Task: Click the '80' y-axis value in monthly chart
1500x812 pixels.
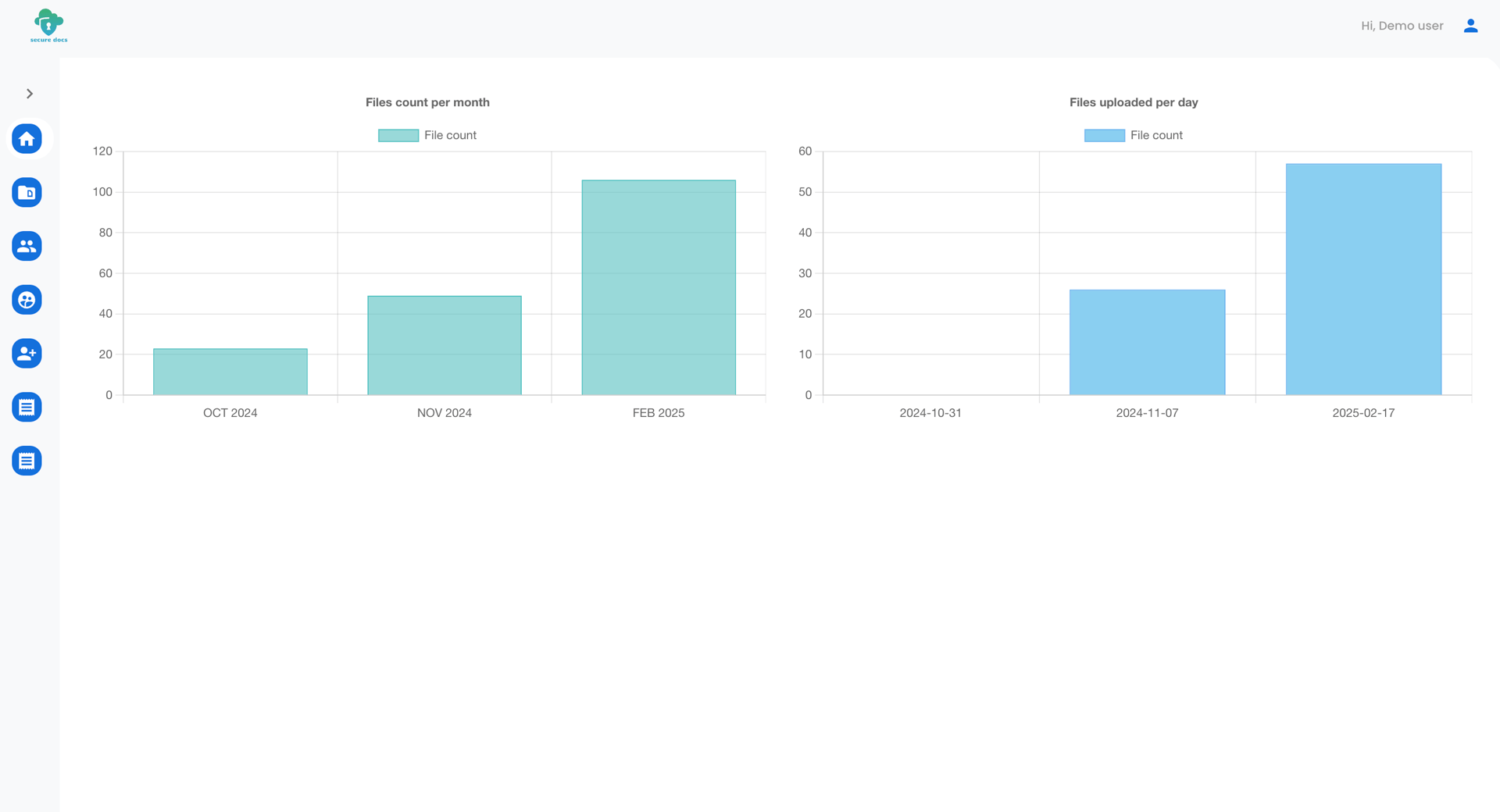Action: 105,233
